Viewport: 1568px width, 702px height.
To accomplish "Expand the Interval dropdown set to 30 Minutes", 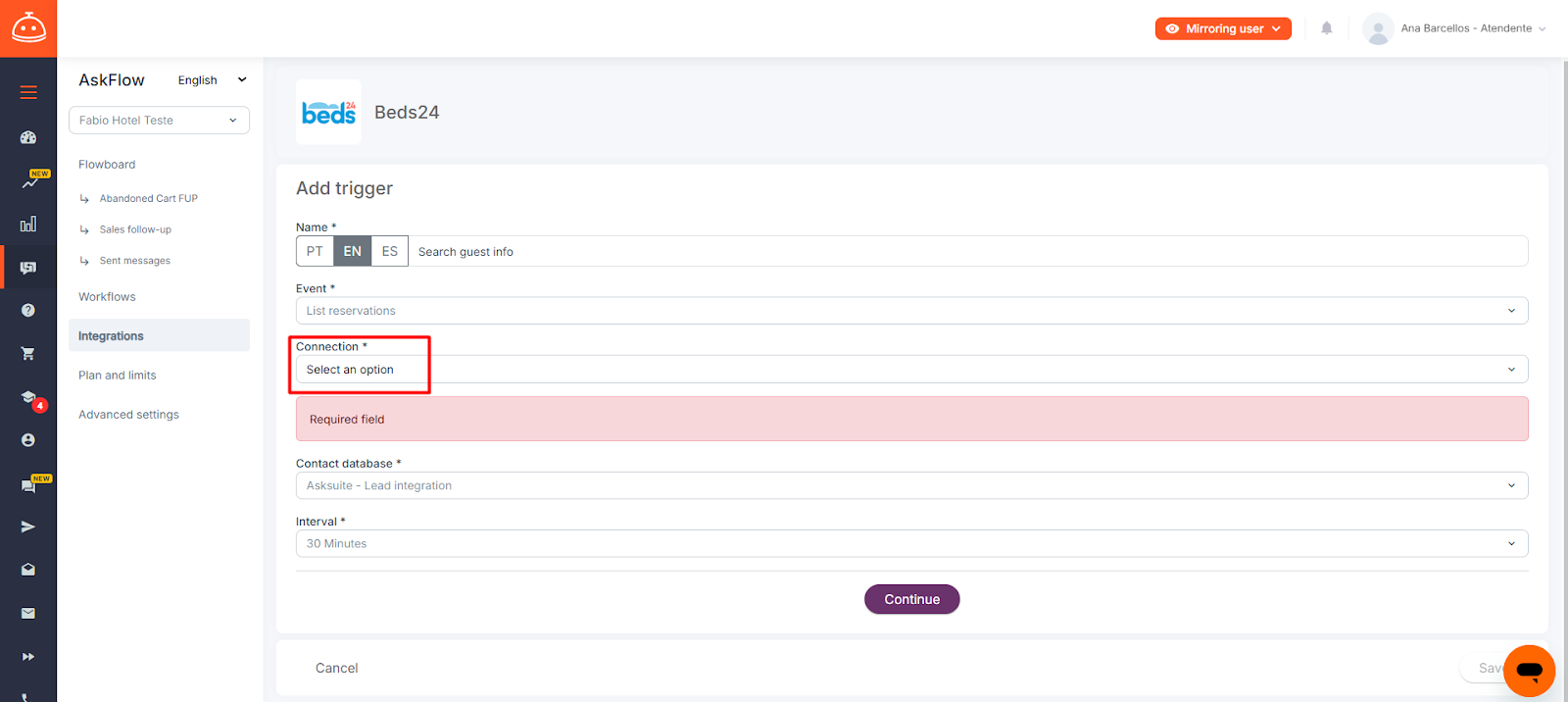I will (911, 543).
